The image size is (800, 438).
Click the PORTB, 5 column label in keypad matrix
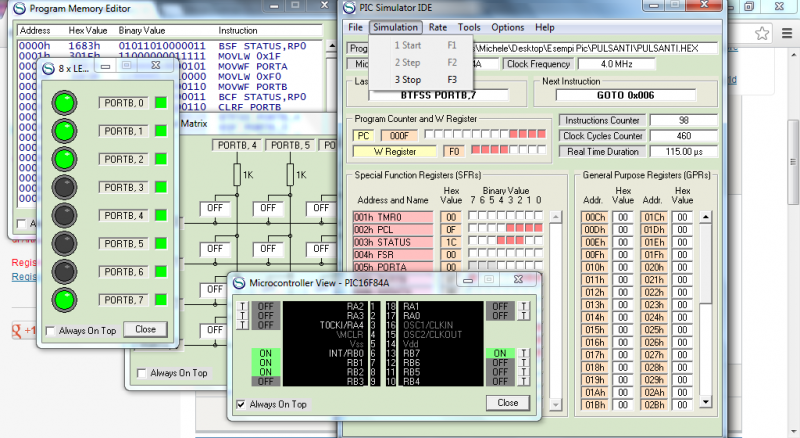290,145
